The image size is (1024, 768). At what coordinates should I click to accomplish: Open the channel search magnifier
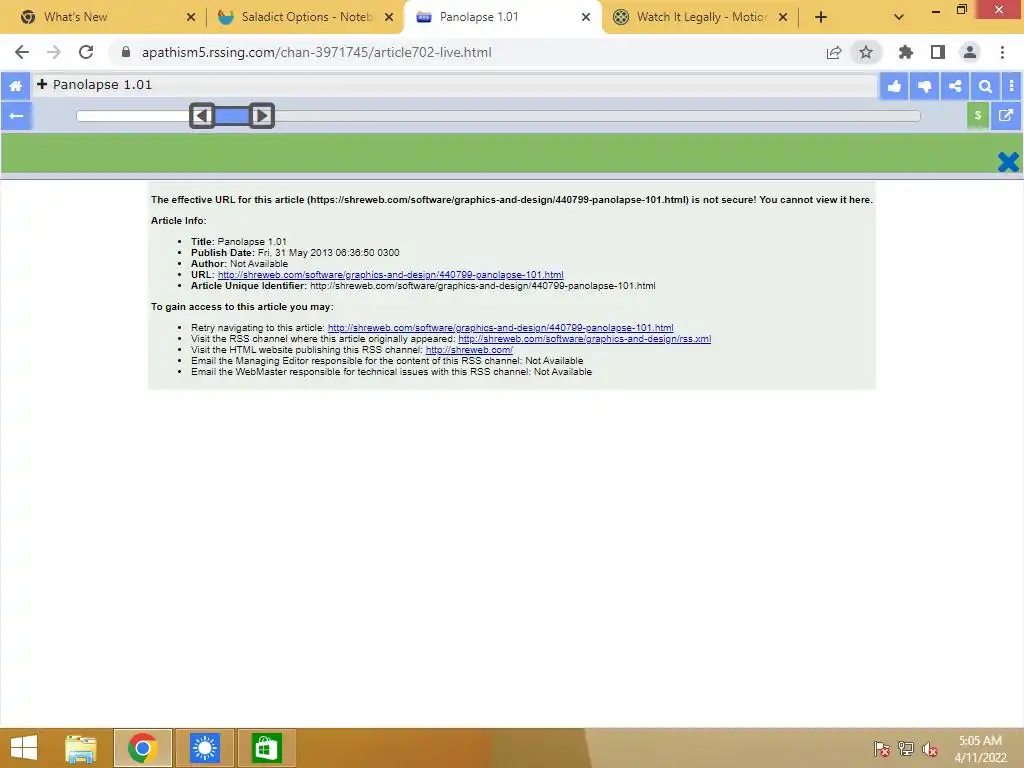[985, 86]
